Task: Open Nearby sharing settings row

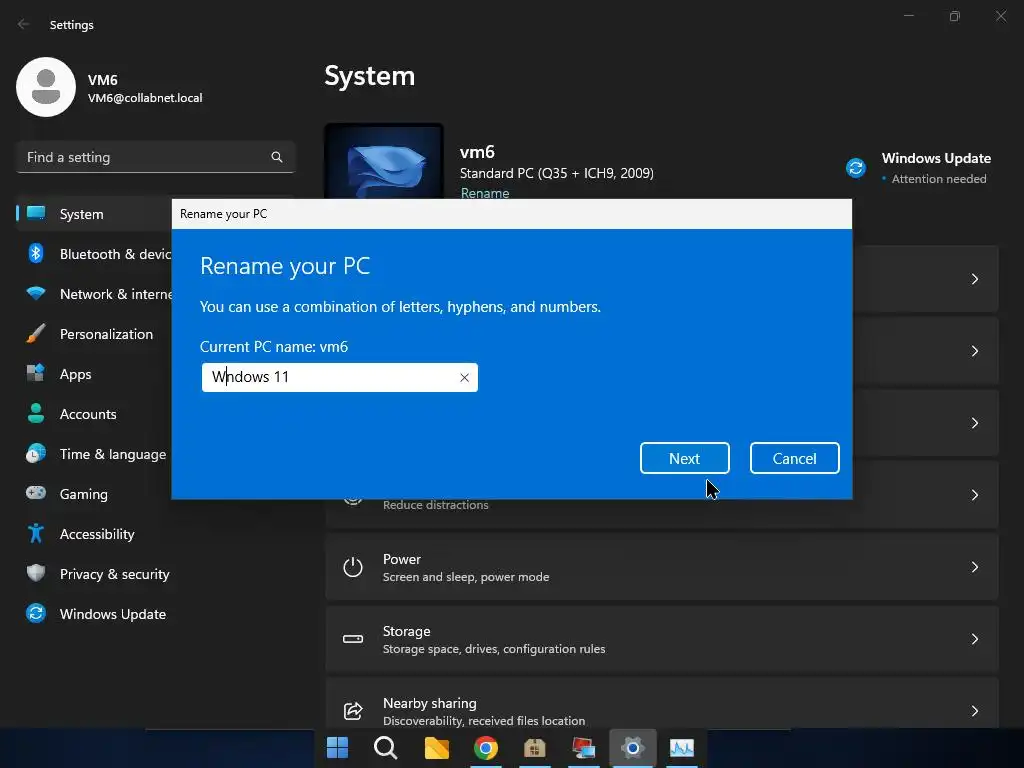Action: (662, 705)
